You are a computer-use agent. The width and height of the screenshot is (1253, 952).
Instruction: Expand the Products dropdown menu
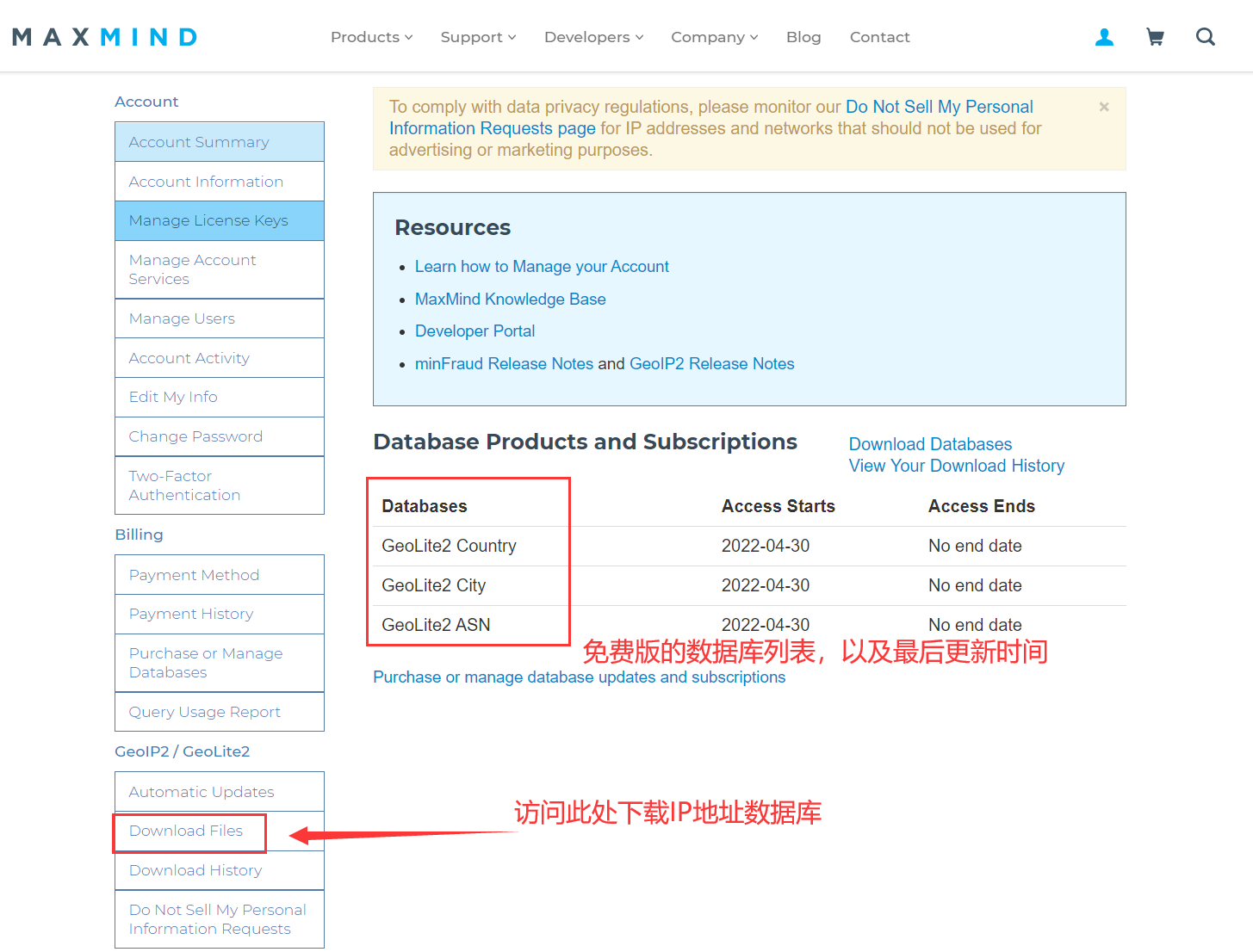371,37
